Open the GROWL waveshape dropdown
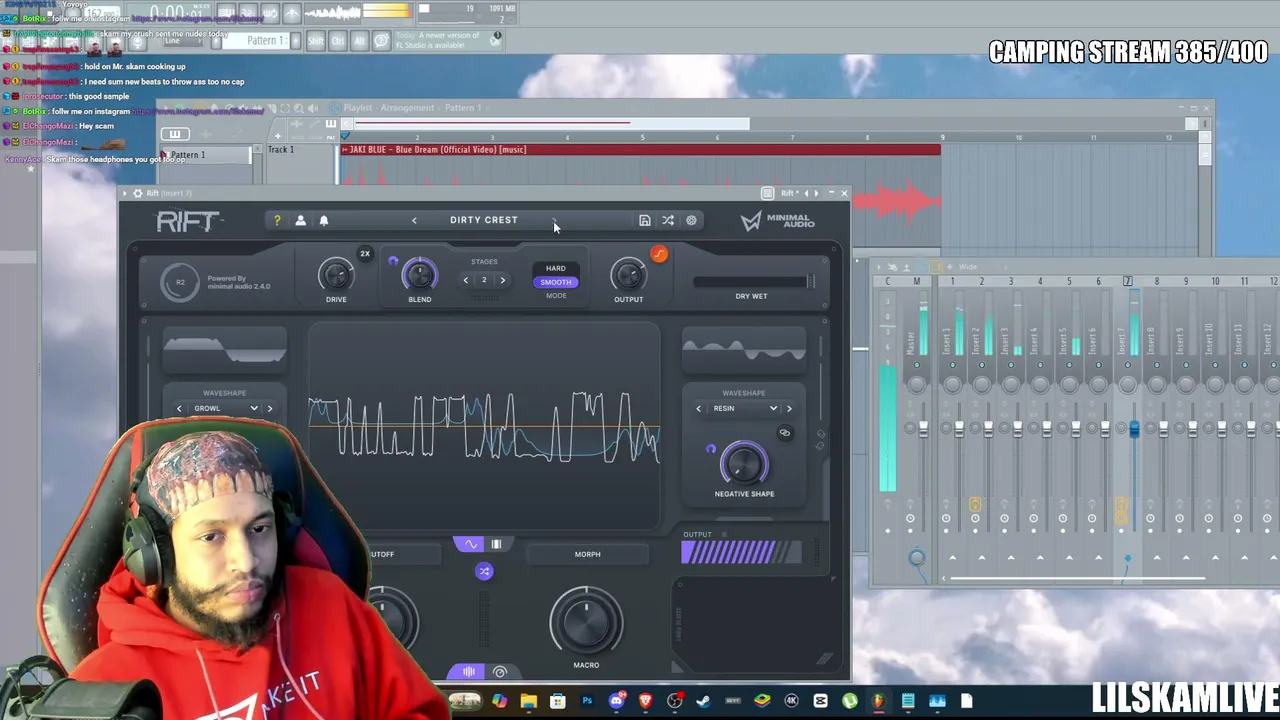The width and height of the screenshot is (1280, 720). [x=224, y=408]
